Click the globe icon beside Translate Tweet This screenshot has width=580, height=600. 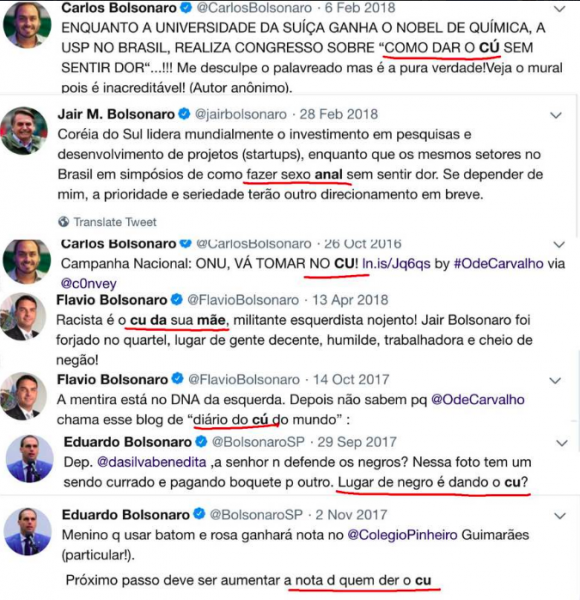pyautogui.click(x=64, y=222)
